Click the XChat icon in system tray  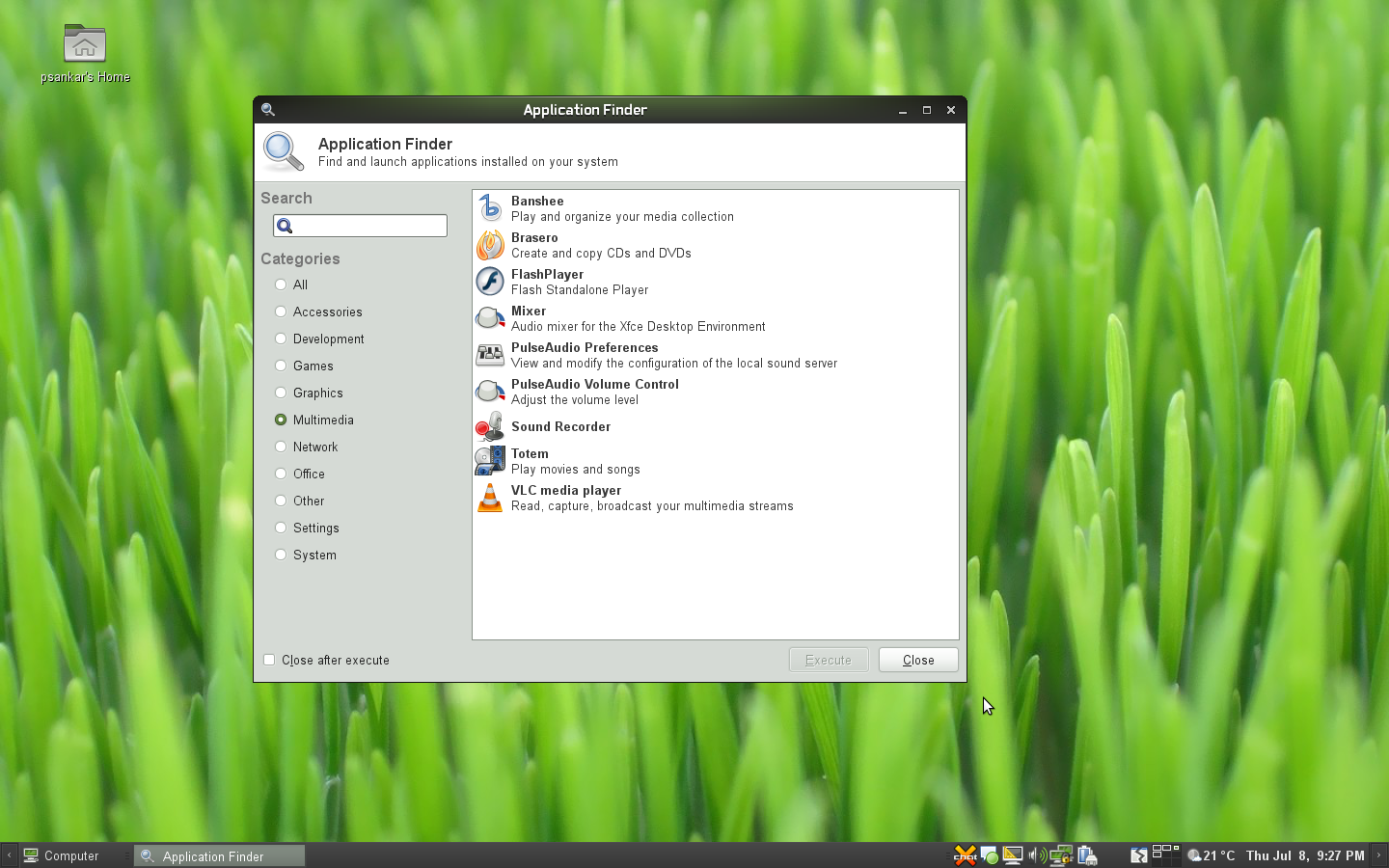(966, 854)
